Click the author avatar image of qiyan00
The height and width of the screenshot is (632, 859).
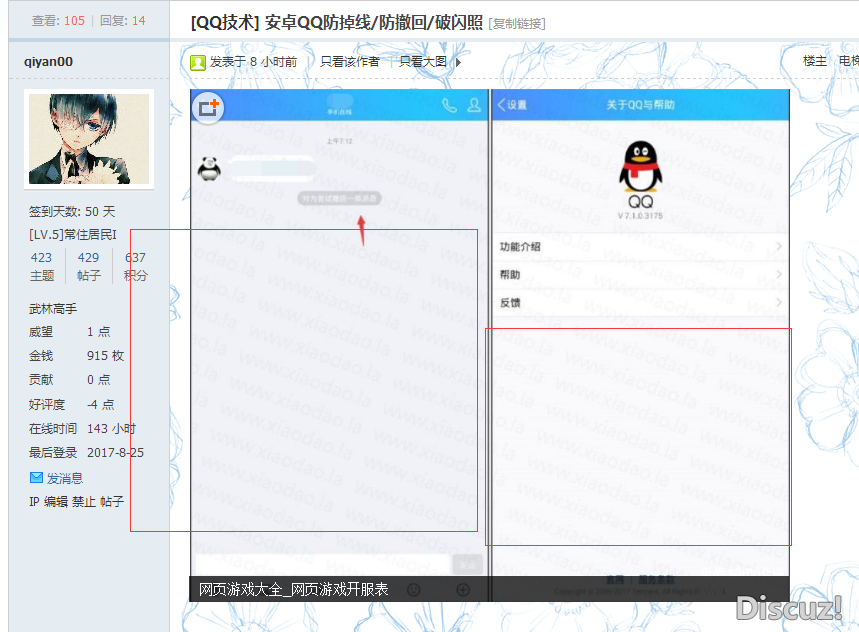click(x=89, y=139)
